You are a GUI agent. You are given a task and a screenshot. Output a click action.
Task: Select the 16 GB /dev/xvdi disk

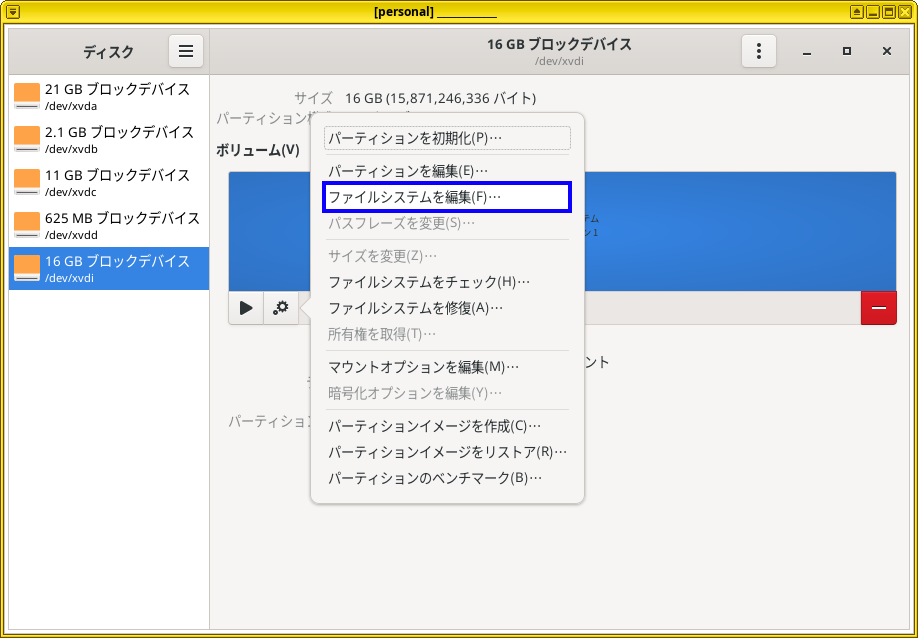(110, 268)
